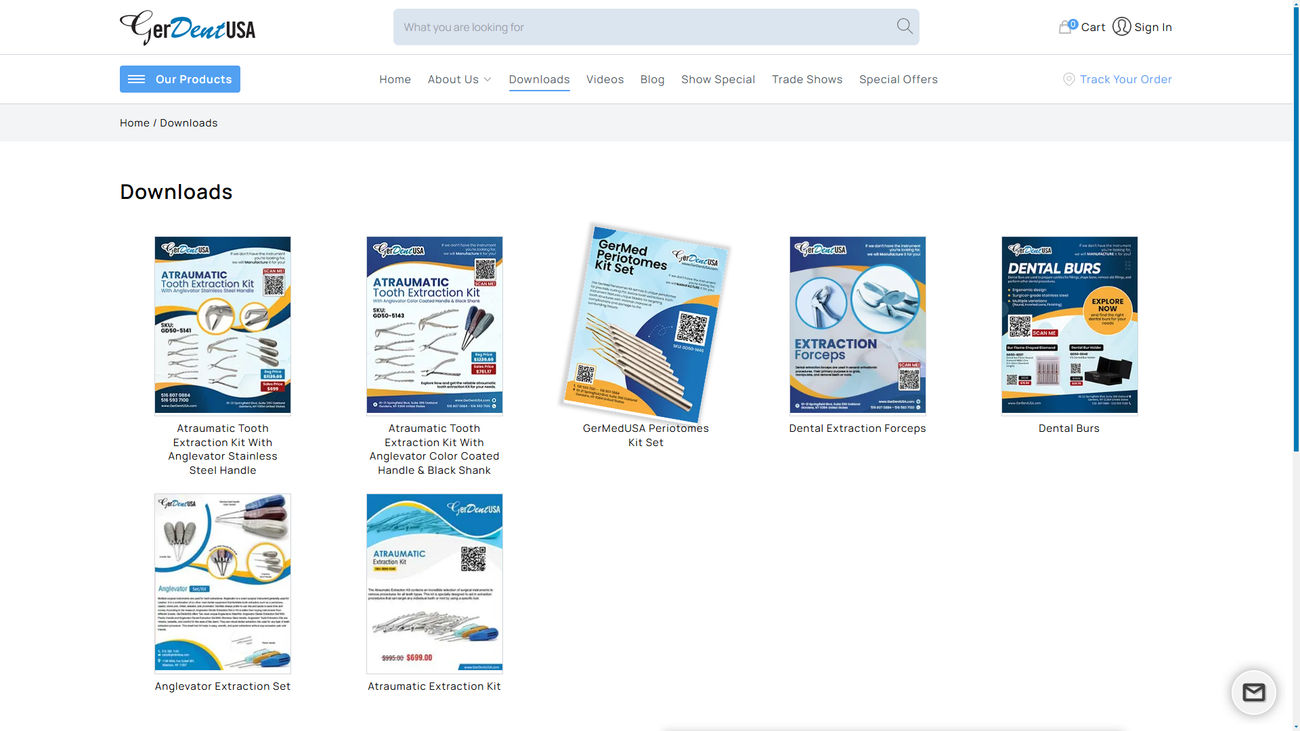Select the Downloads nav tab
Viewport: 1300px width, 731px height.
click(539, 80)
